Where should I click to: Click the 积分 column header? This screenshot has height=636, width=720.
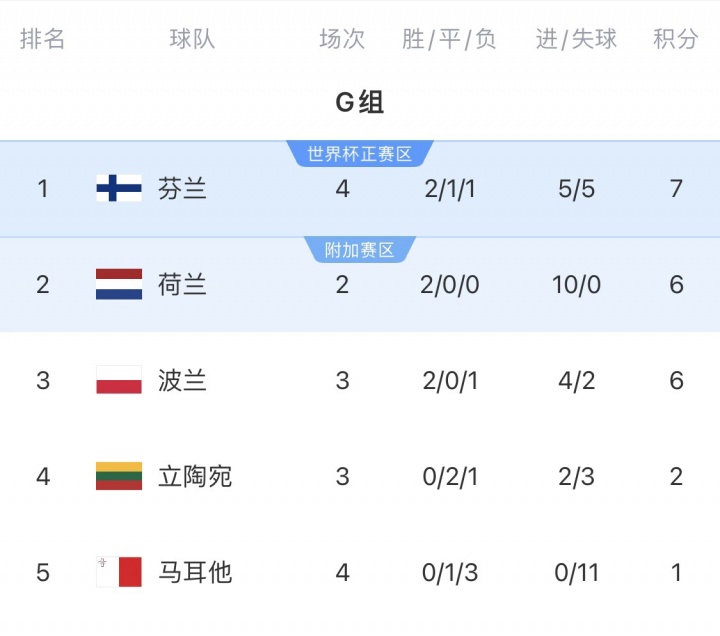tap(676, 39)
